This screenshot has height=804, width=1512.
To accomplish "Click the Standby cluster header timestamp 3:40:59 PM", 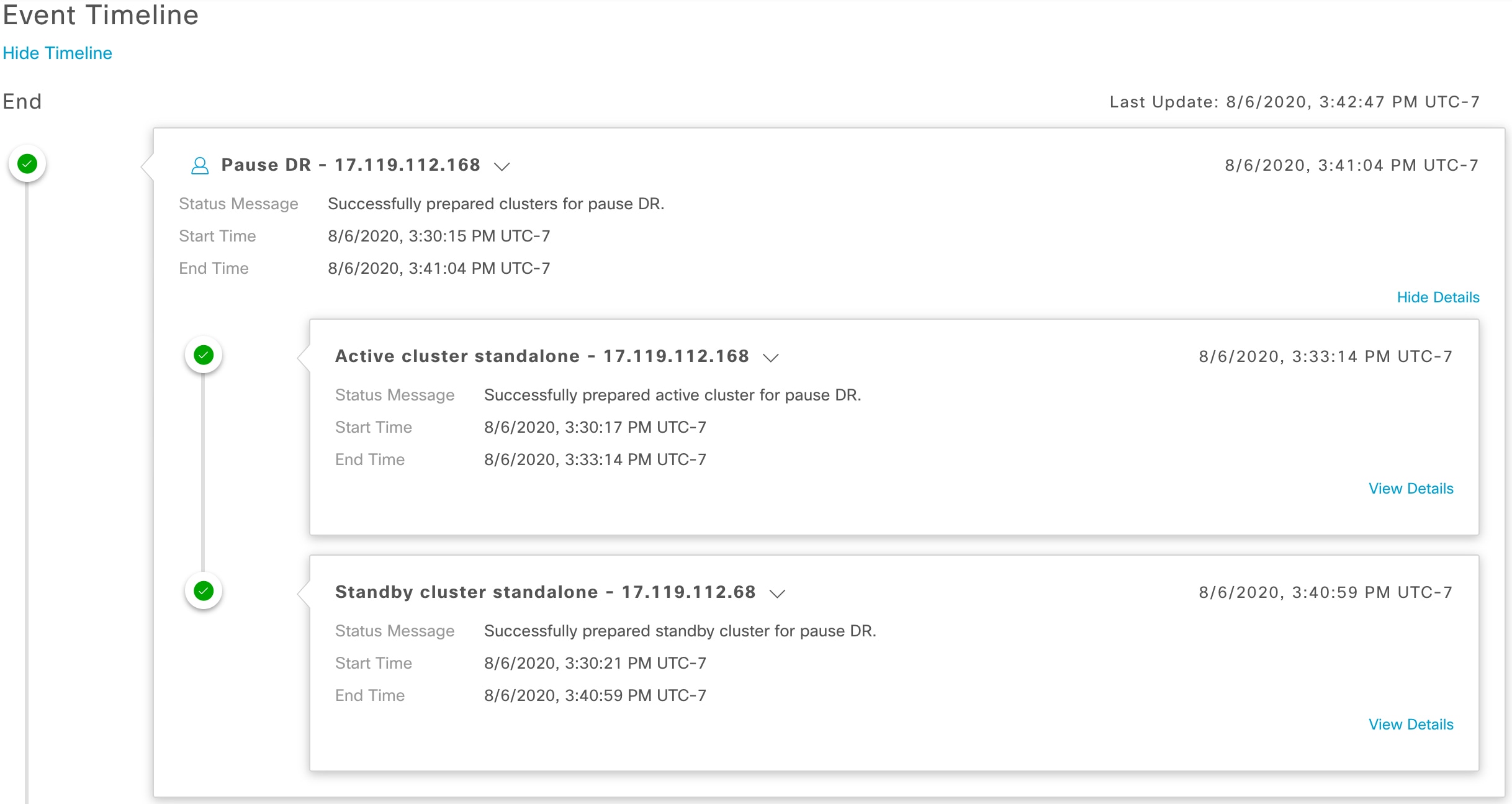I will (x=1325, y=592).
